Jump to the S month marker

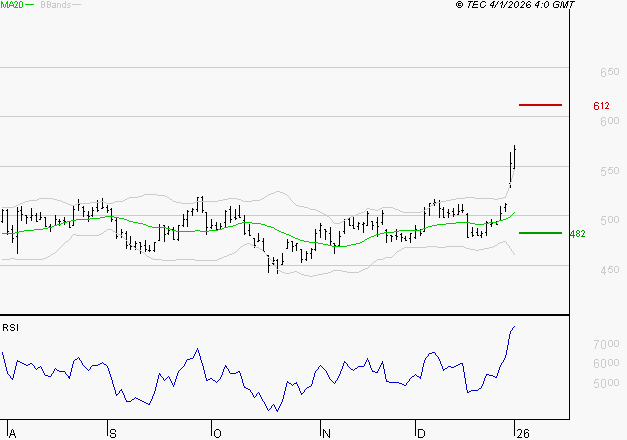pos(112,432)
